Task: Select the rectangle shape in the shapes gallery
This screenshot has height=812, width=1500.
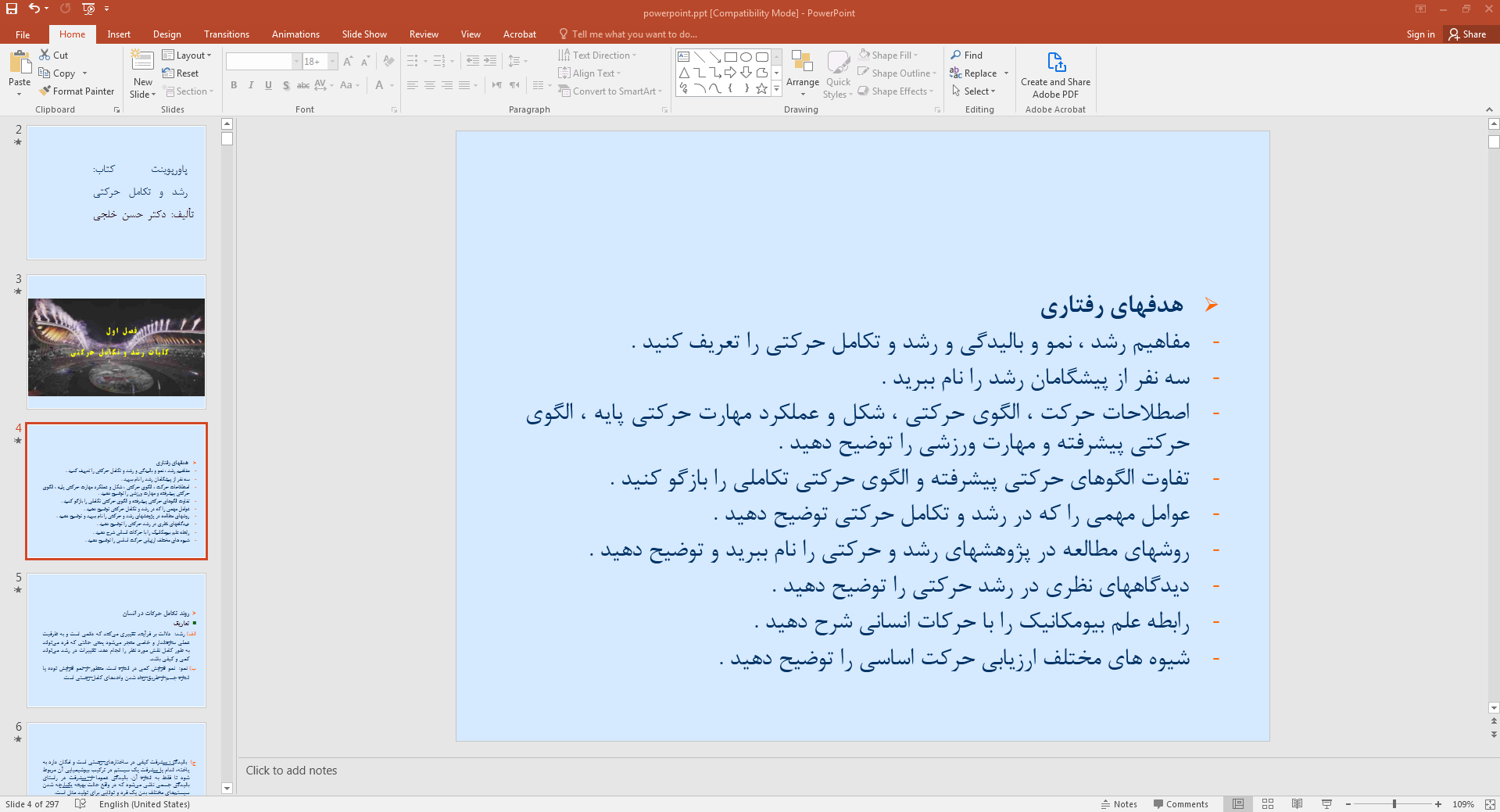Action: (x=731, y=57)
